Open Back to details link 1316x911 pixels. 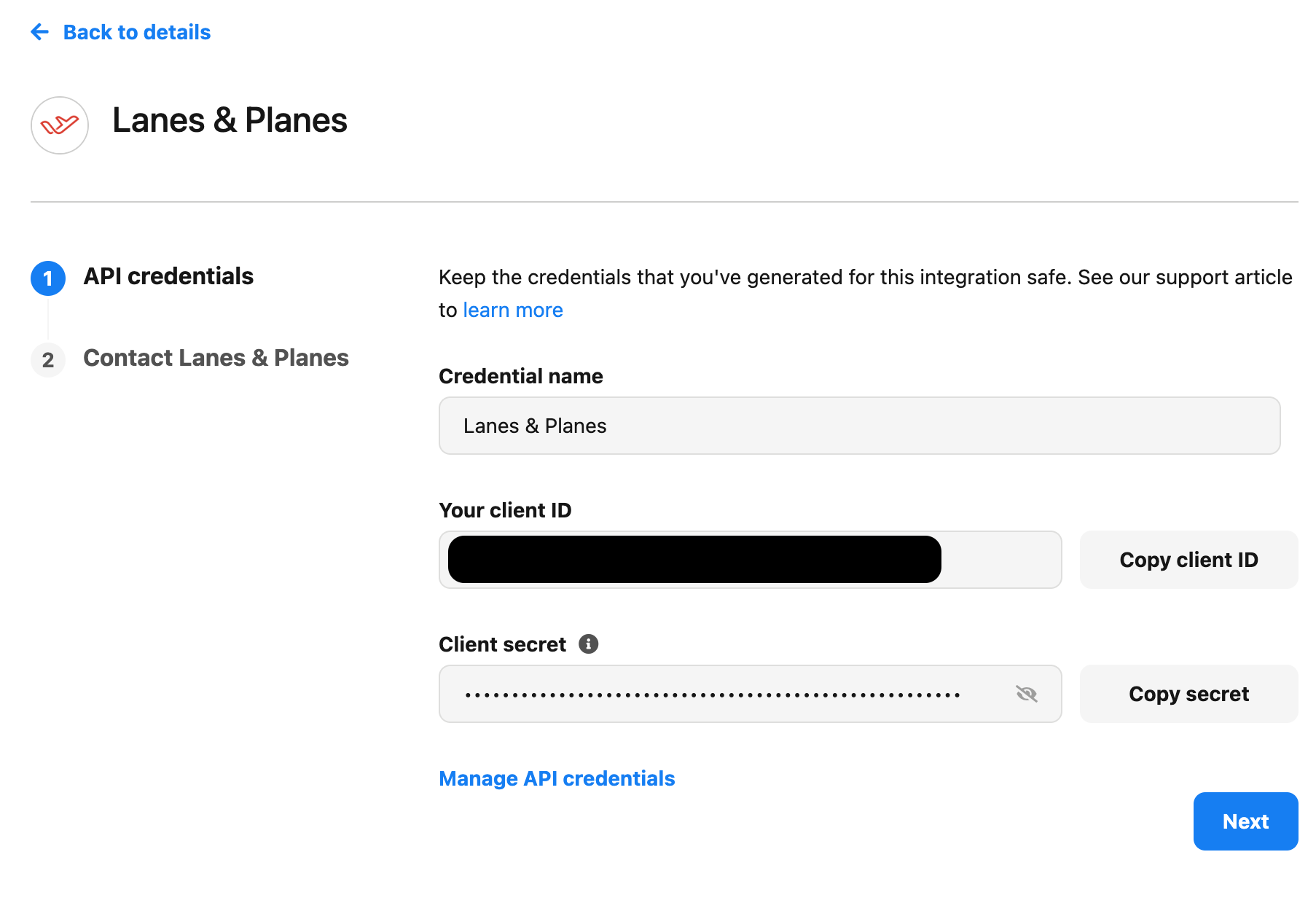click(137, 32)
